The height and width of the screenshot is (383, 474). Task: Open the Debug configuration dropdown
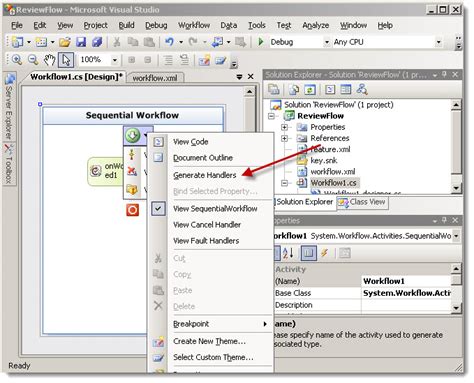327,42
